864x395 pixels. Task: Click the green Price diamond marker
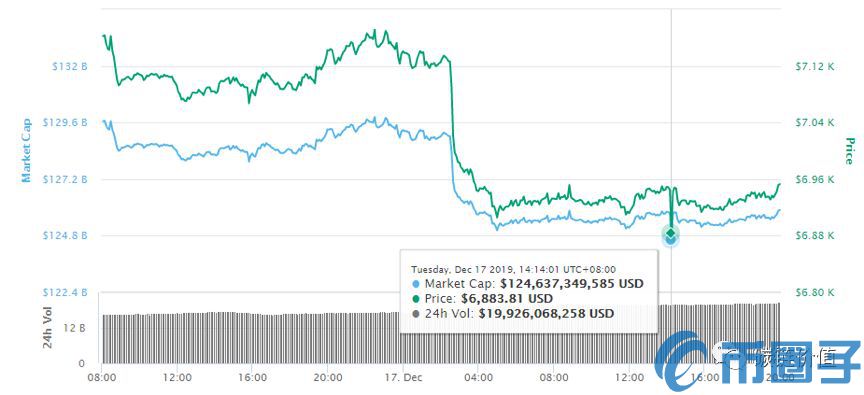671,232
